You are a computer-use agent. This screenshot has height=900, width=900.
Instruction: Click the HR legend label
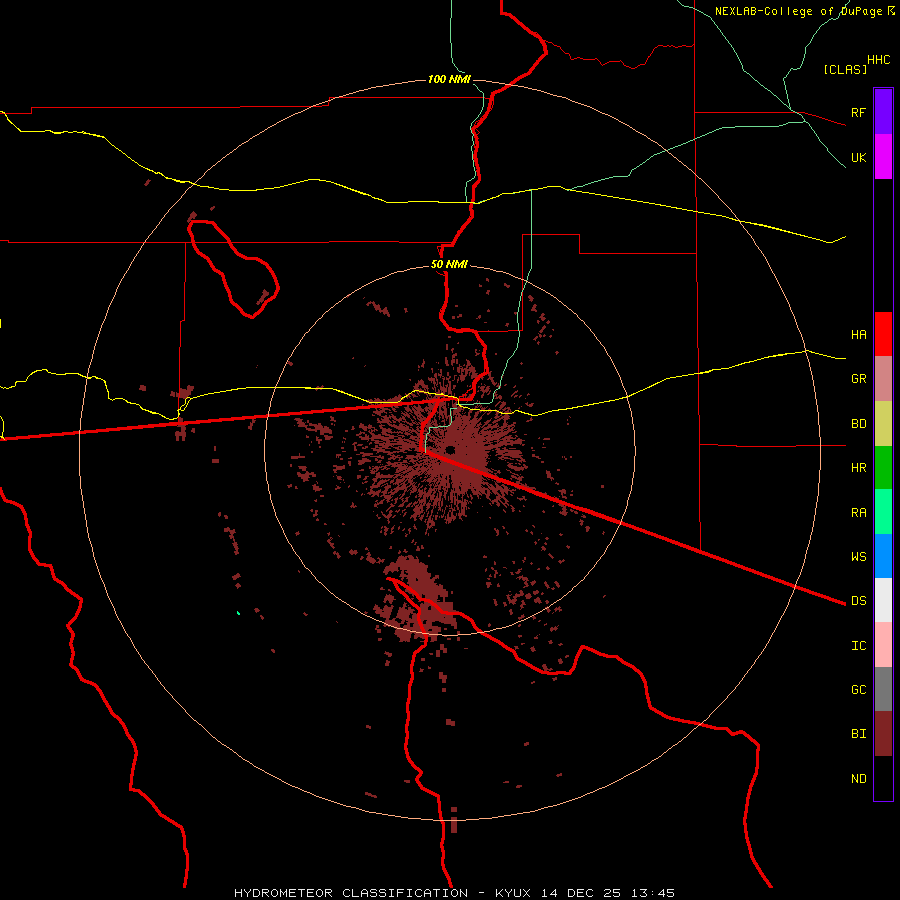[858, 468]
